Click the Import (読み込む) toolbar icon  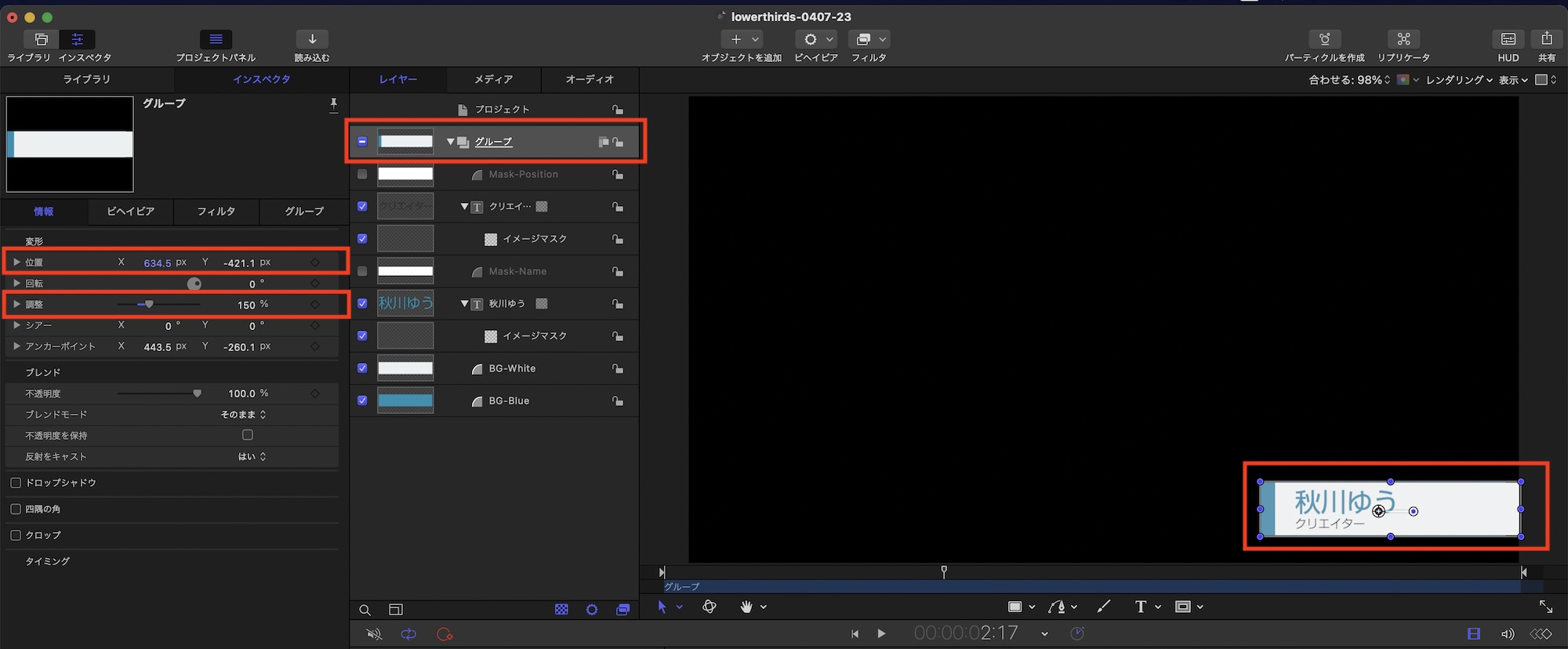pos(312,39)
